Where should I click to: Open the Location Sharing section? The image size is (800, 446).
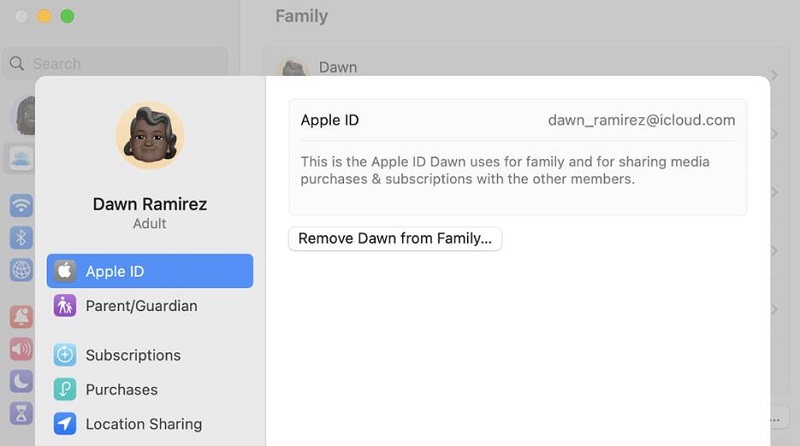click(x=149, y=424)
